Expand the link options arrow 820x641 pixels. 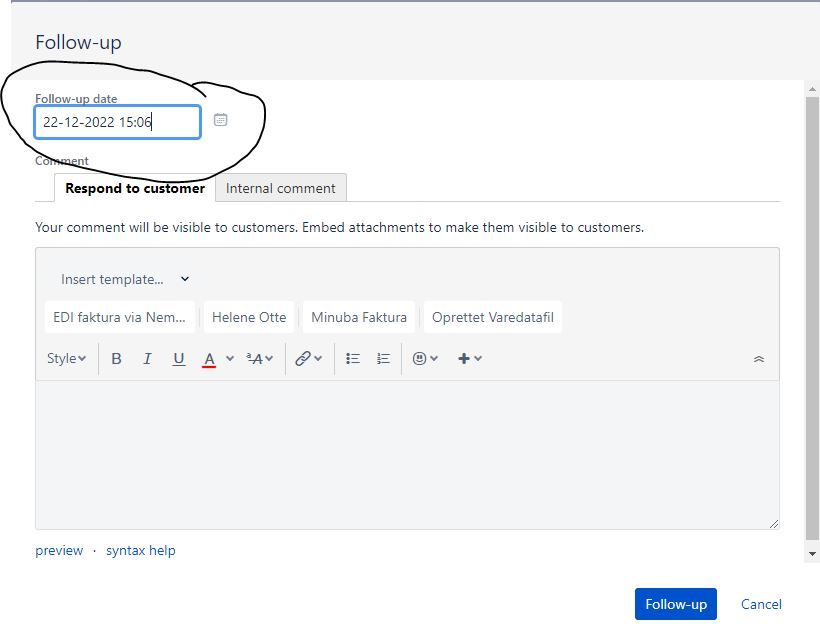coord(318,359)
